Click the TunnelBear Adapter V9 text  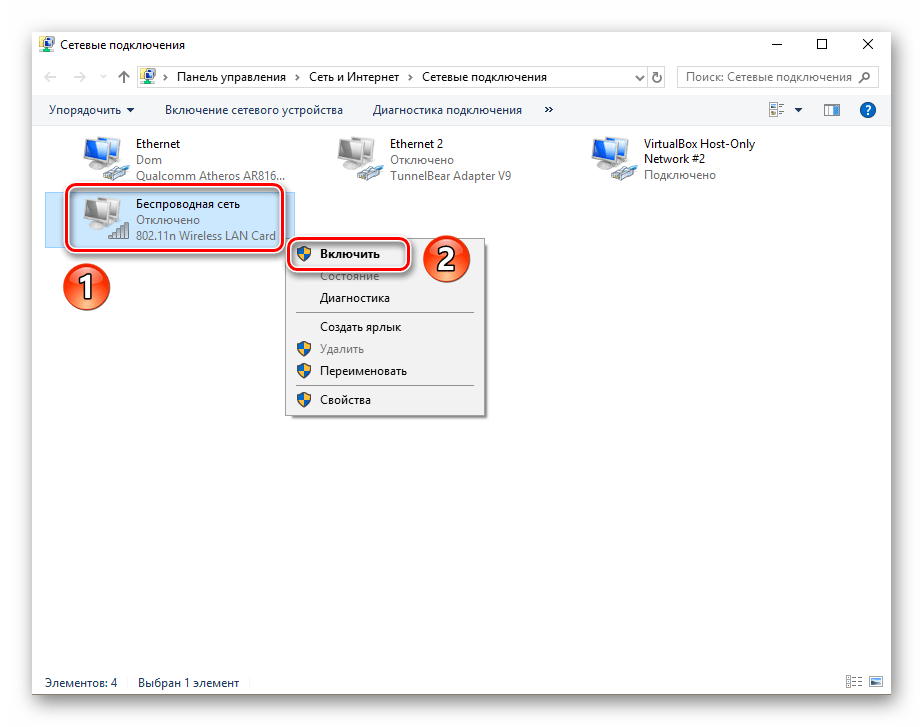pyautogui.click(x=450, y=175)
